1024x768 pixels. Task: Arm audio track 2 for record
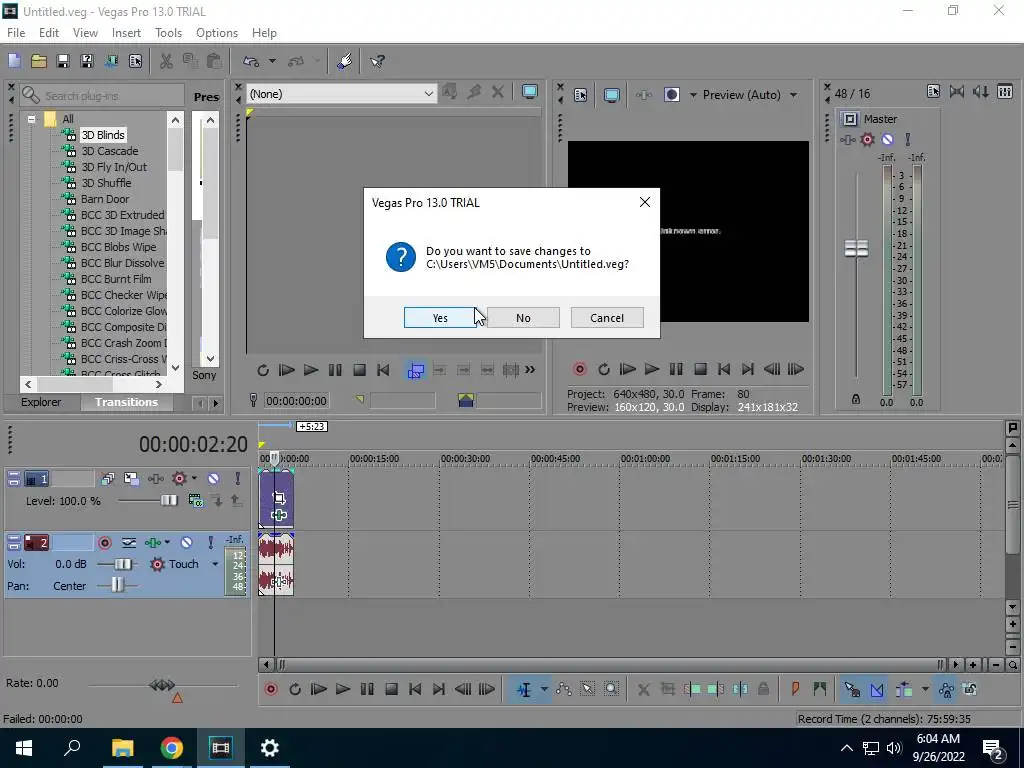tap(104, 543)
